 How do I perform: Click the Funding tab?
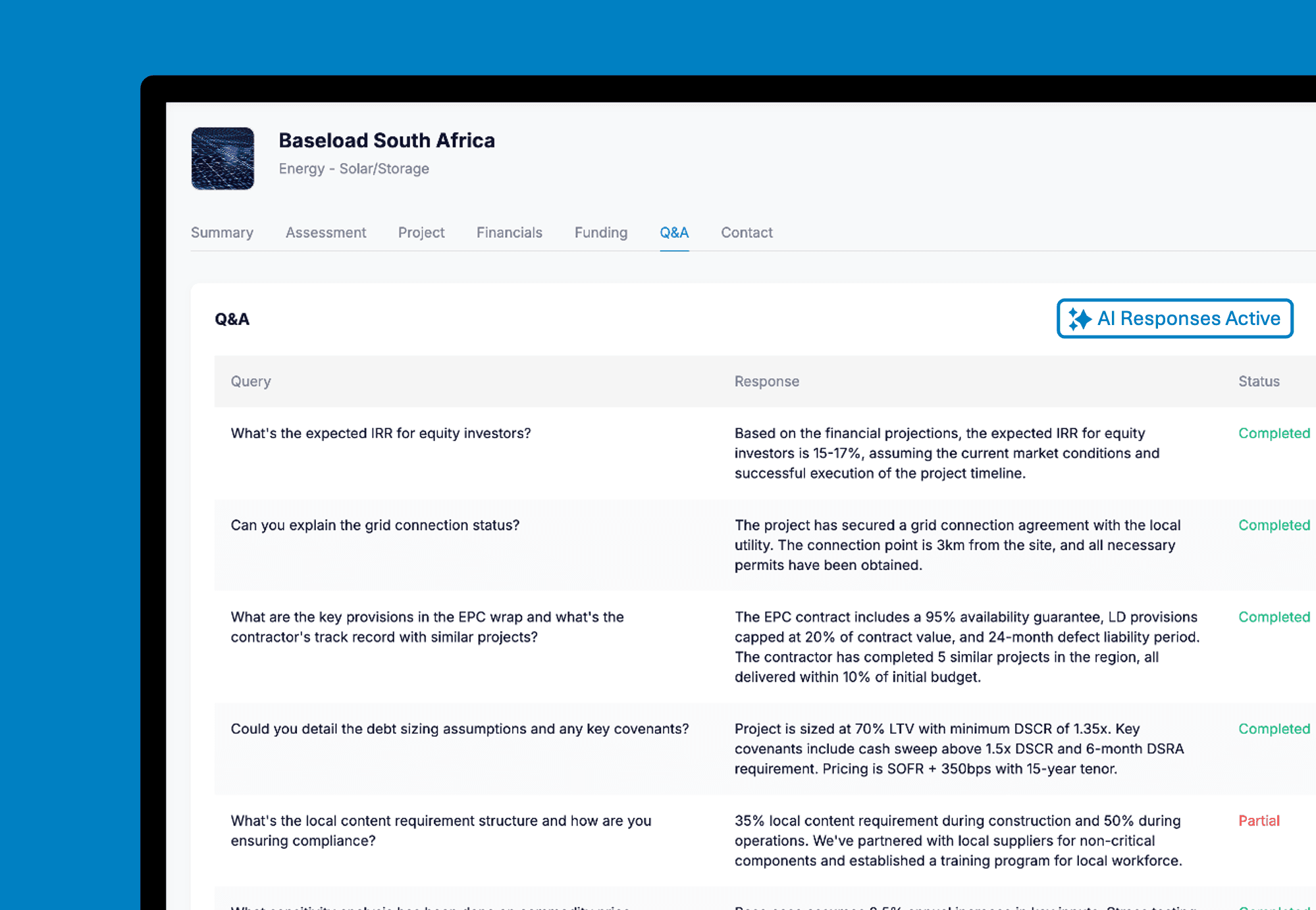(x=600, y=232)
